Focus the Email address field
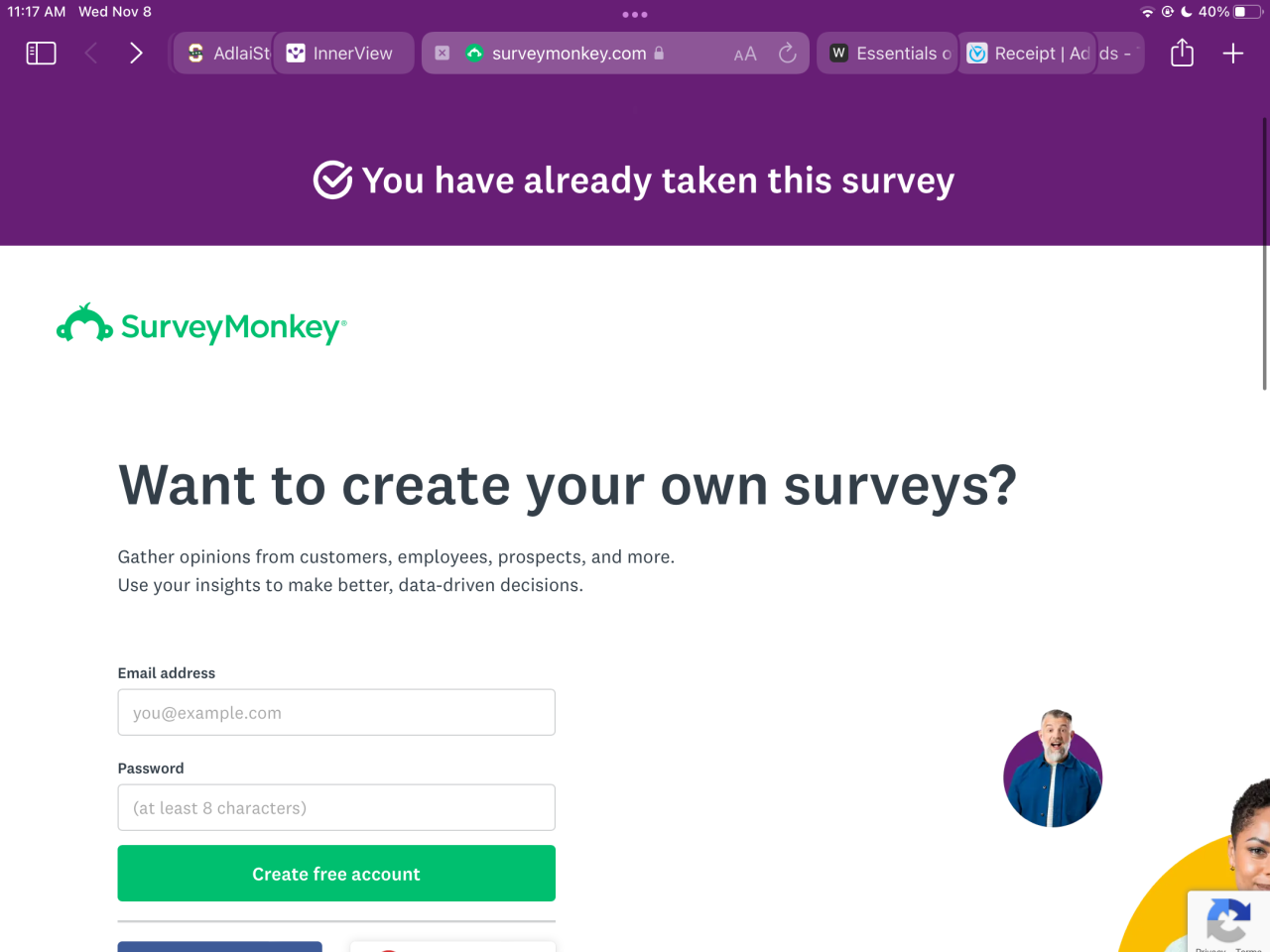 click(336, 713)
